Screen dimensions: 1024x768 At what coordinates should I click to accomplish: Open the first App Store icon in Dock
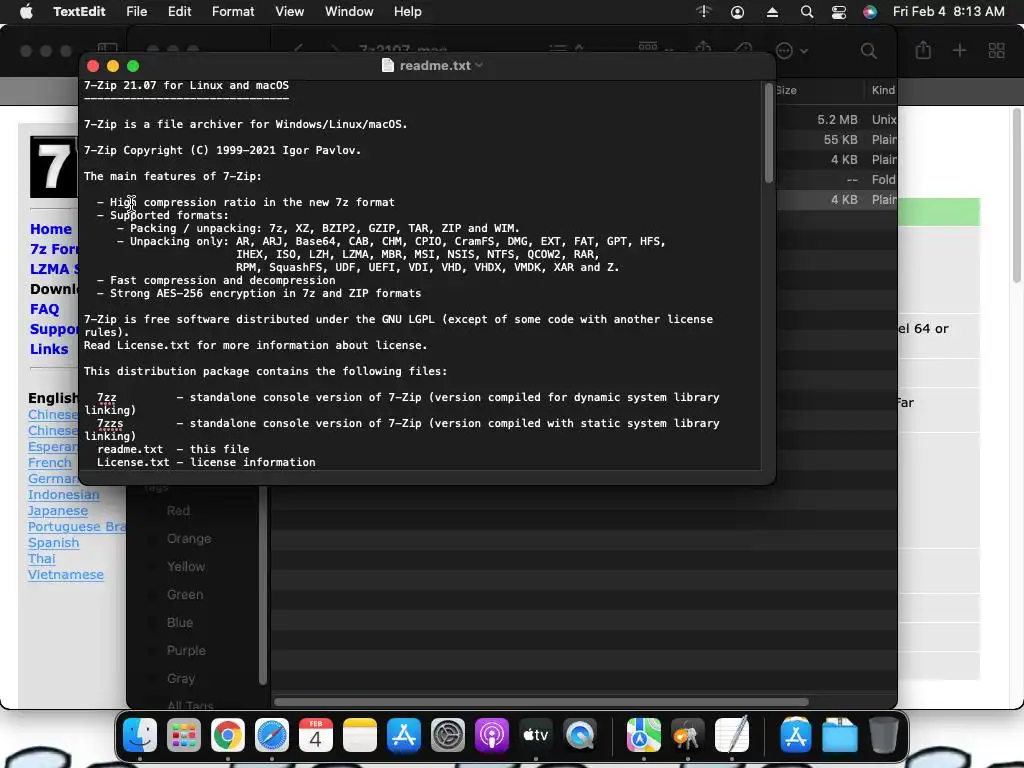(x=404, y=735)
